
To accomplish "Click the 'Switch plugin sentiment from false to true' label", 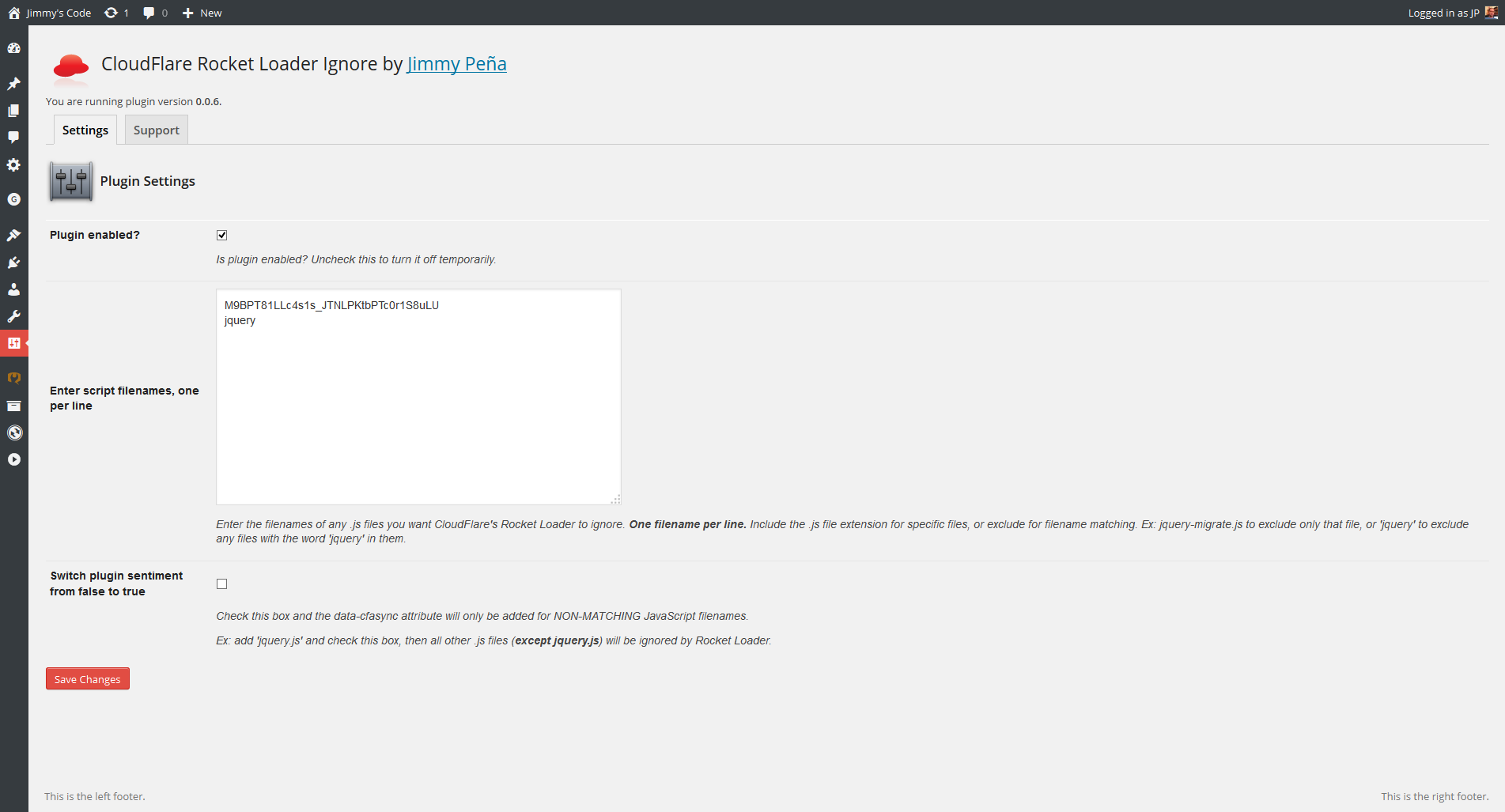I will [x=116, y=584].
